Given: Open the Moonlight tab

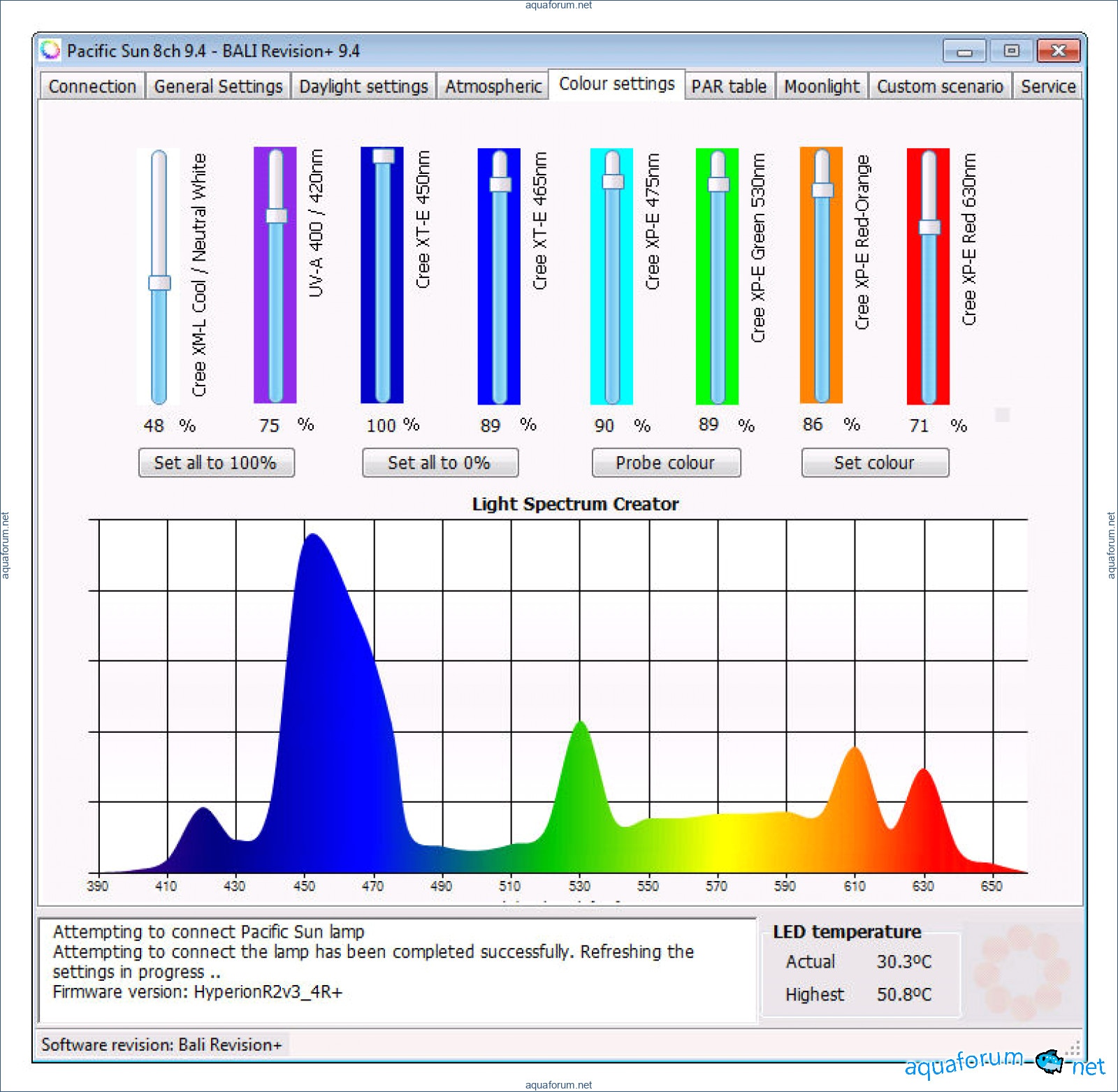Looking at the screenshot, I should (x=822, y=87).
